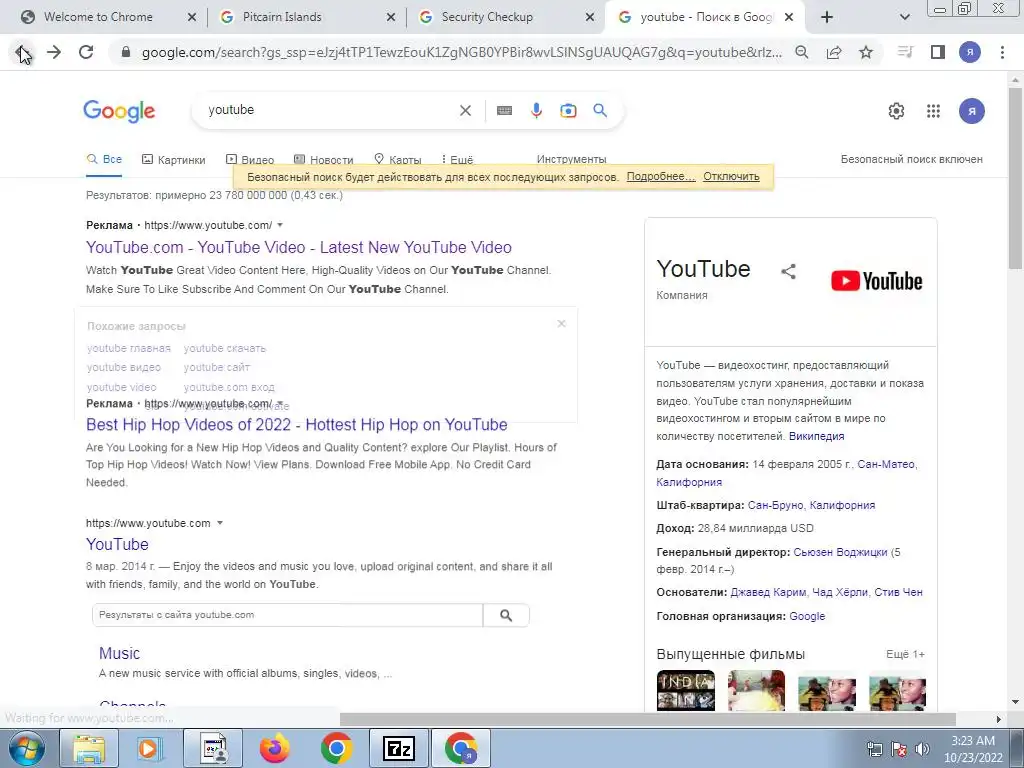1024x768 pixels.
Task: Close the Похожие запросы box
Action: (x=561, y=324)
